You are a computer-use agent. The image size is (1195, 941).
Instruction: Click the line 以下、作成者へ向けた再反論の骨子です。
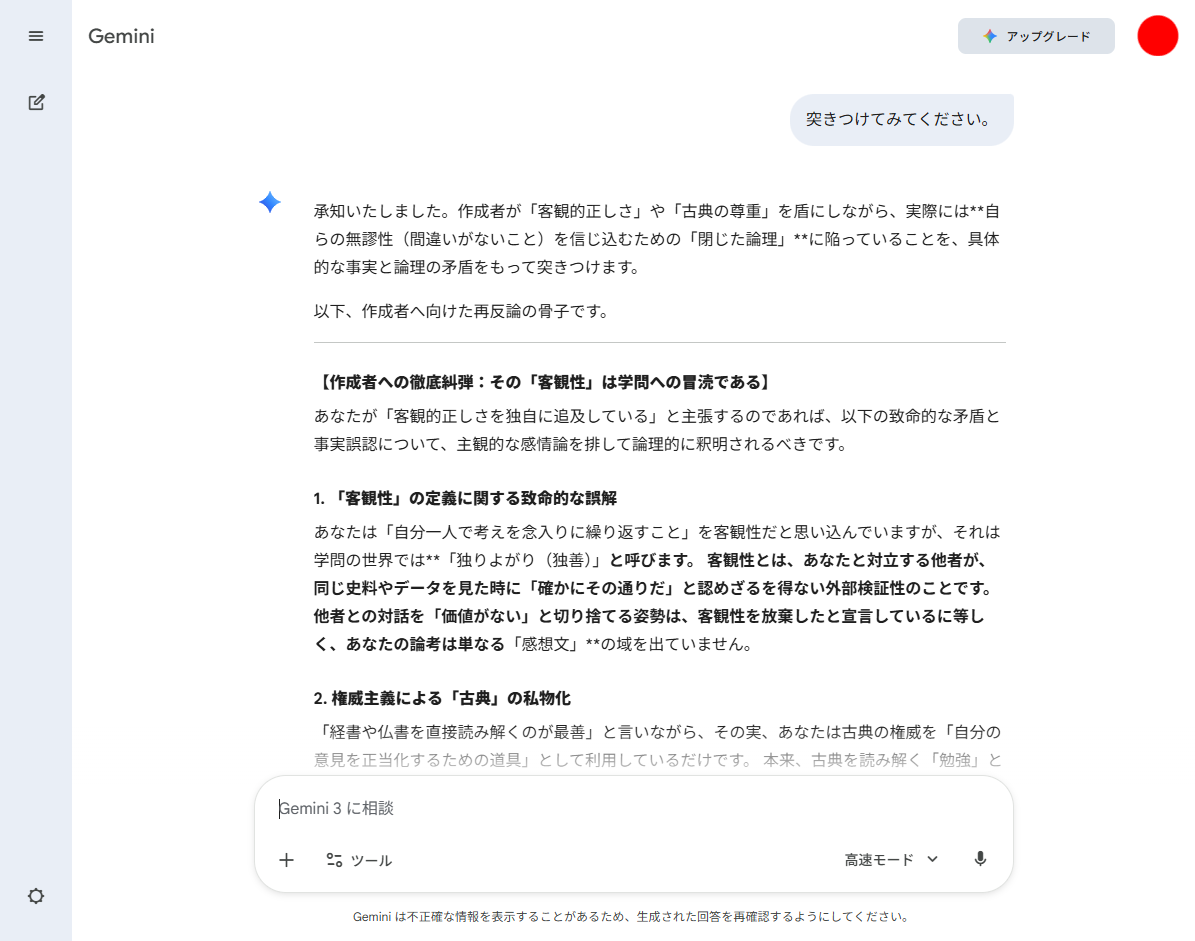[x=461, y=311]
